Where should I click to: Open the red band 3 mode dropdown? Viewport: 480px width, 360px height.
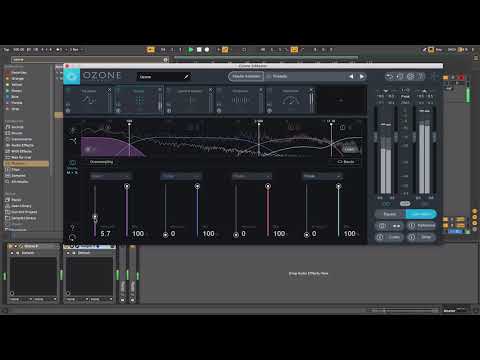coord(252,176)
